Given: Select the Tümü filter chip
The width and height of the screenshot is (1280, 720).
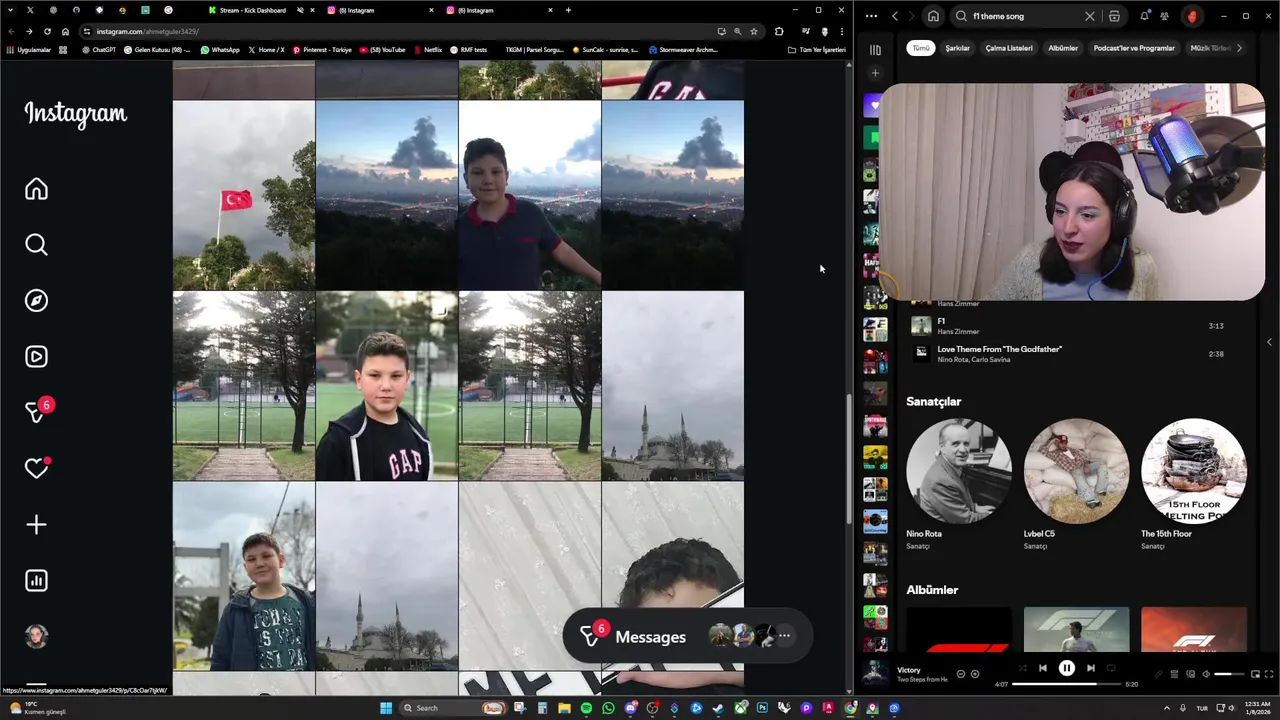Looking at the screenshot, I should coord(921,48).
